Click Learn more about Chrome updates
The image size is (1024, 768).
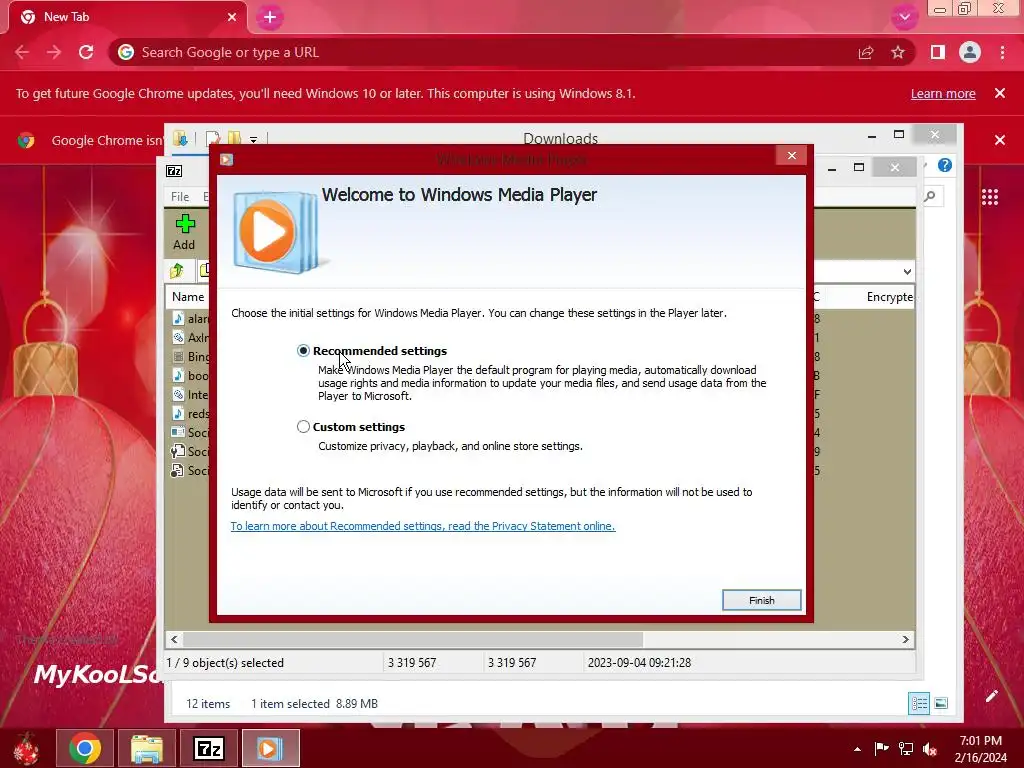coord(943,93)
